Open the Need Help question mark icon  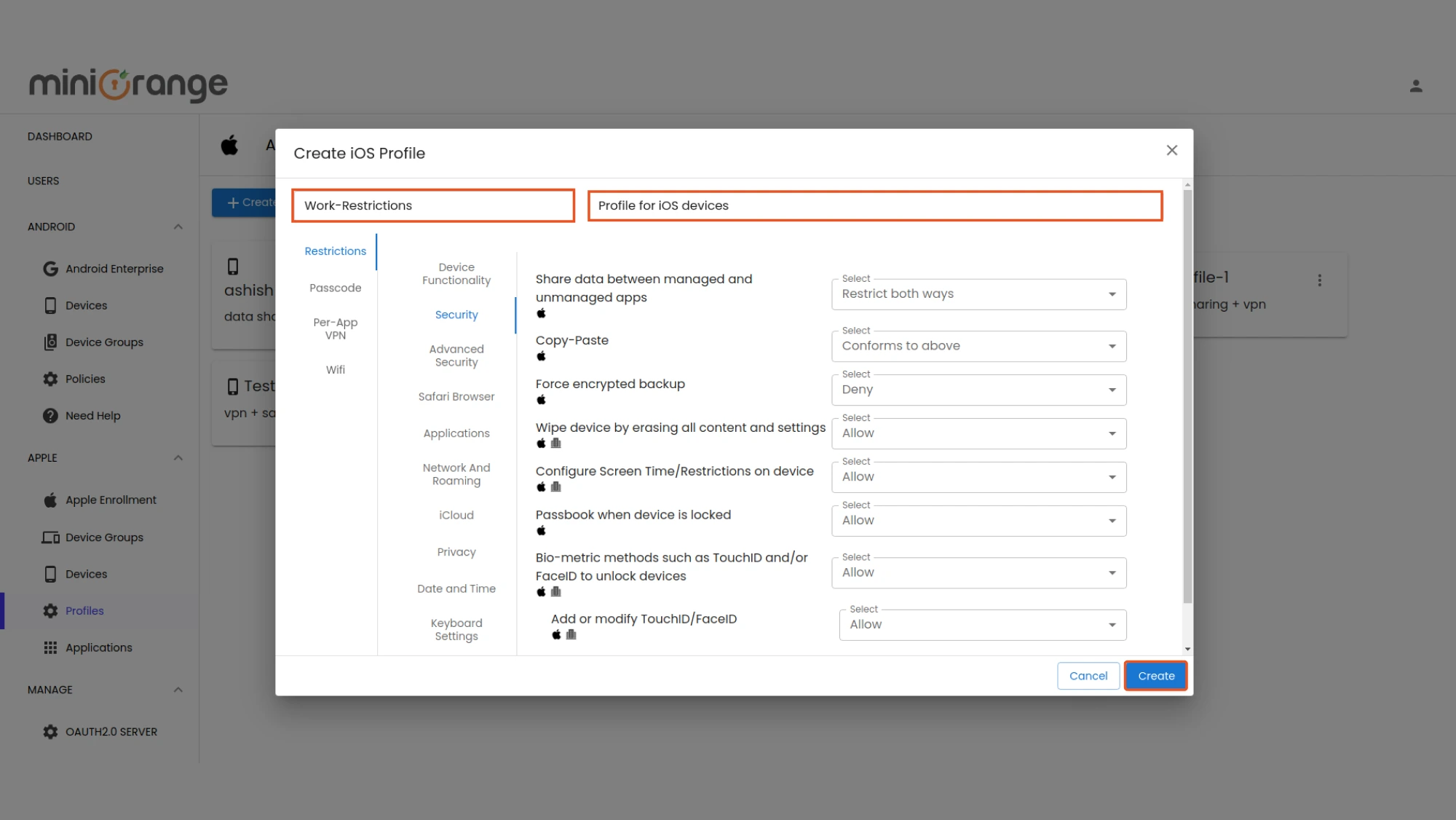tap(50, 415)
